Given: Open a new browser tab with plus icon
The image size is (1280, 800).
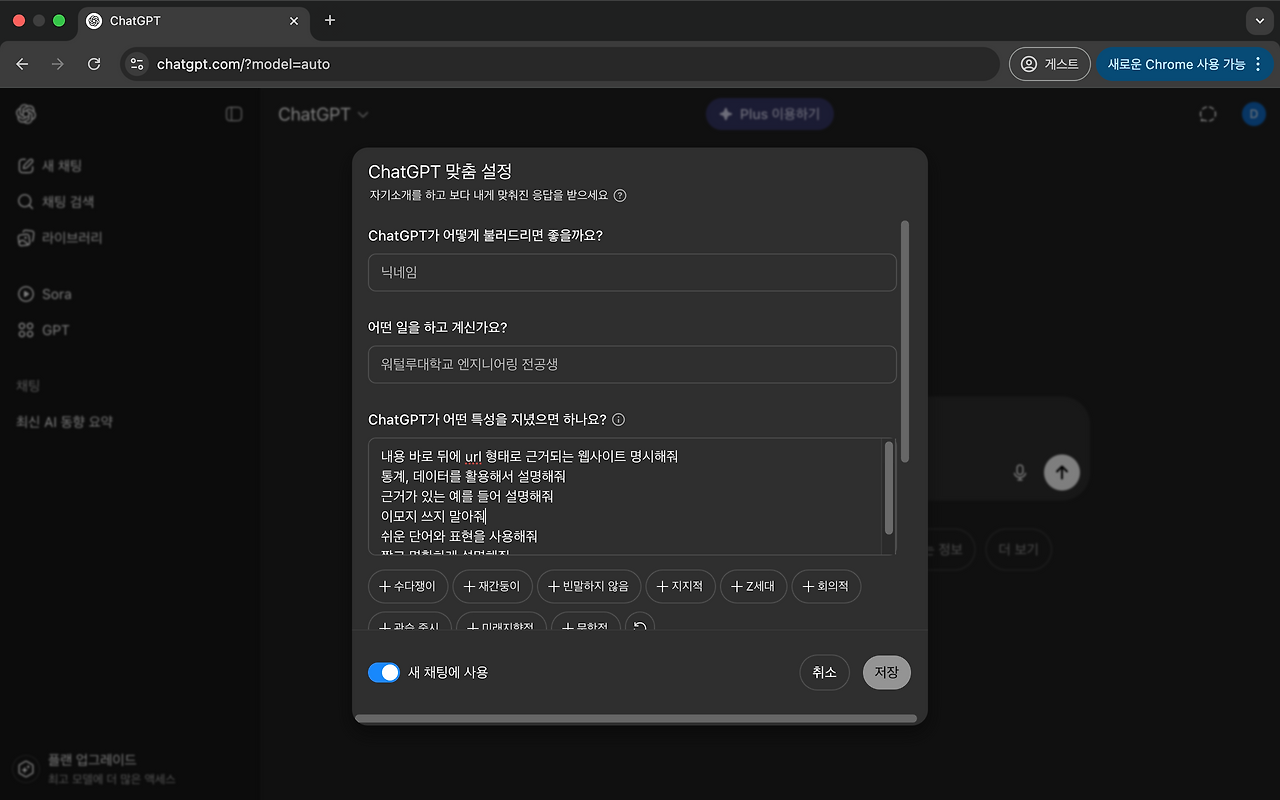Looking at the screenshot, I should [x=330, y=20].
